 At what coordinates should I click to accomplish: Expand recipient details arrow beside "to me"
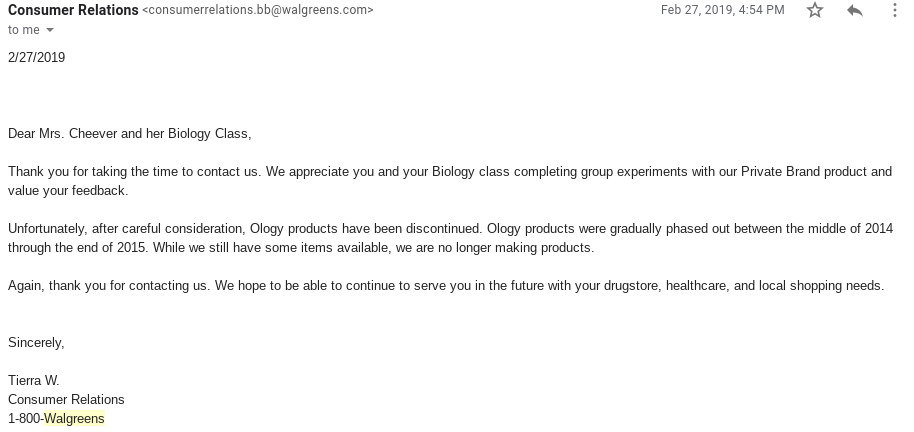(50, 30)
